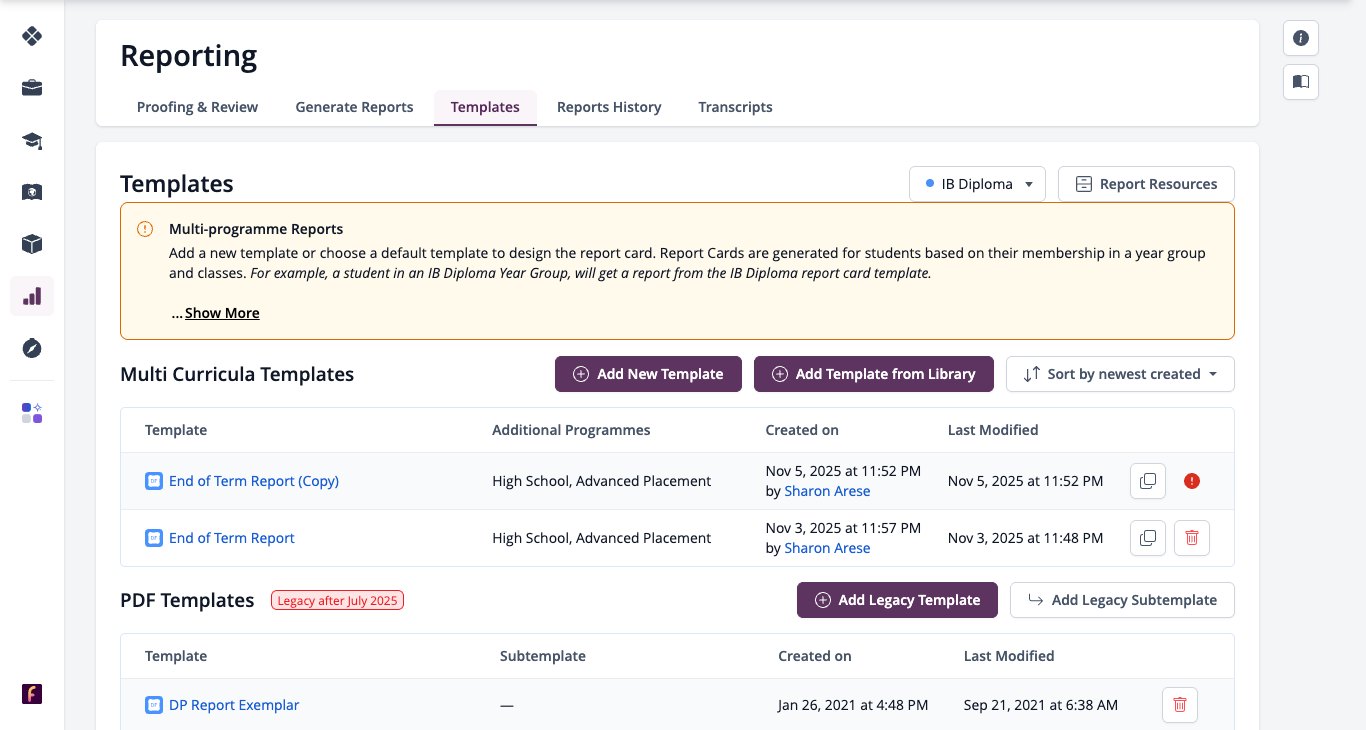The width and height of the screenshot is (1366, 730).
Task: Open the book guide icon
Action: click(1301, 82)
